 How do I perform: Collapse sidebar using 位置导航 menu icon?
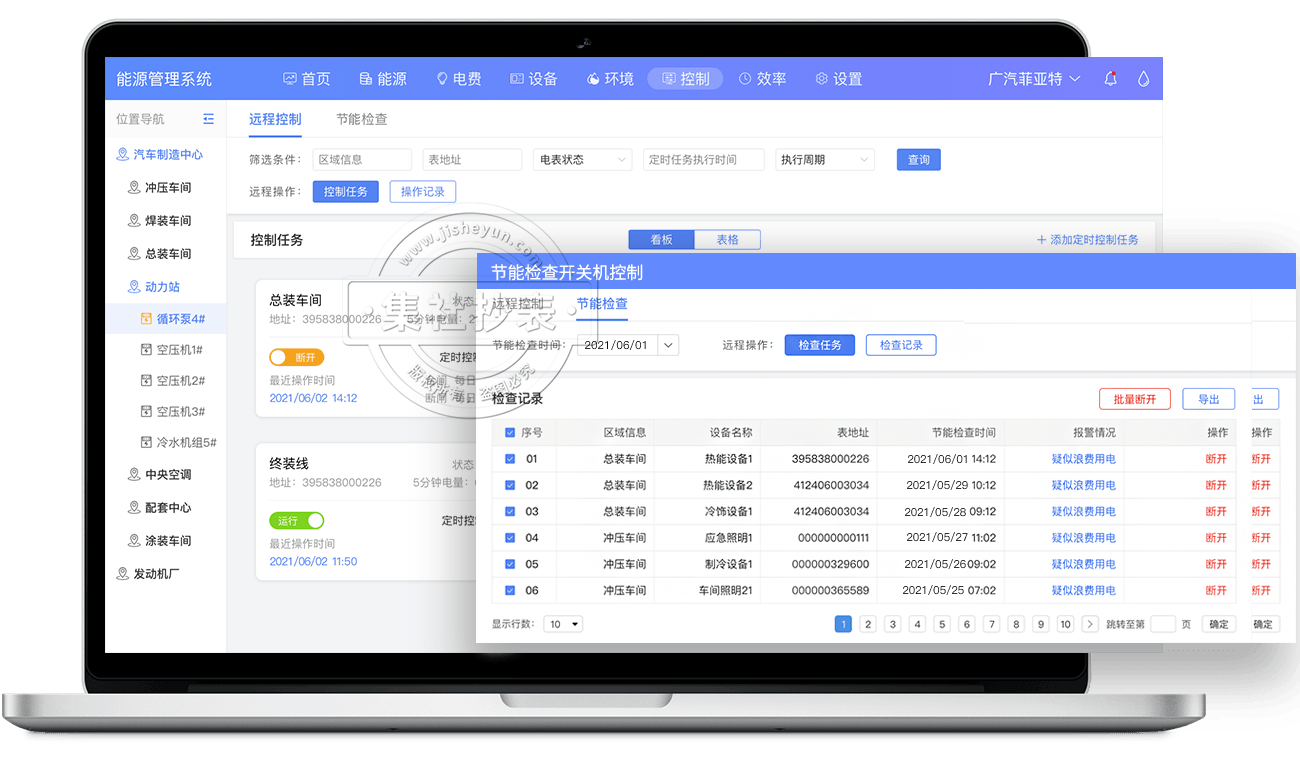(x=208, y=119)
